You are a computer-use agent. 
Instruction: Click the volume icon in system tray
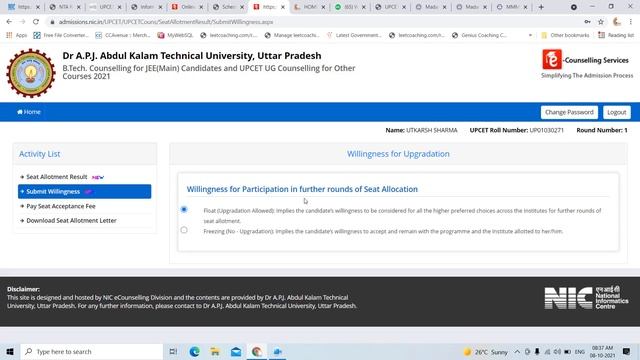pyautogui.click(x=557, y=352)
